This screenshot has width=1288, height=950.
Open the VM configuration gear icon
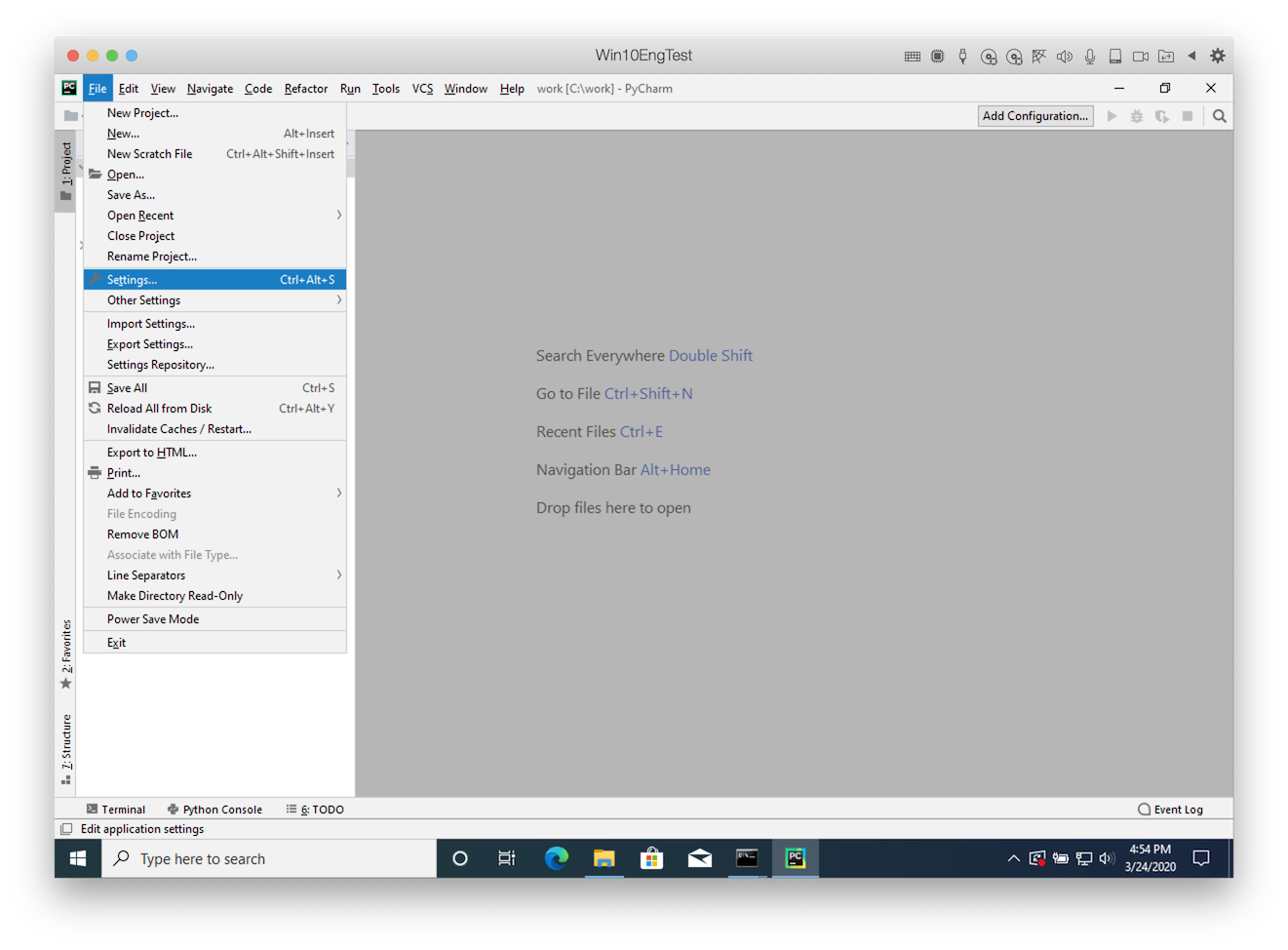1218,56
